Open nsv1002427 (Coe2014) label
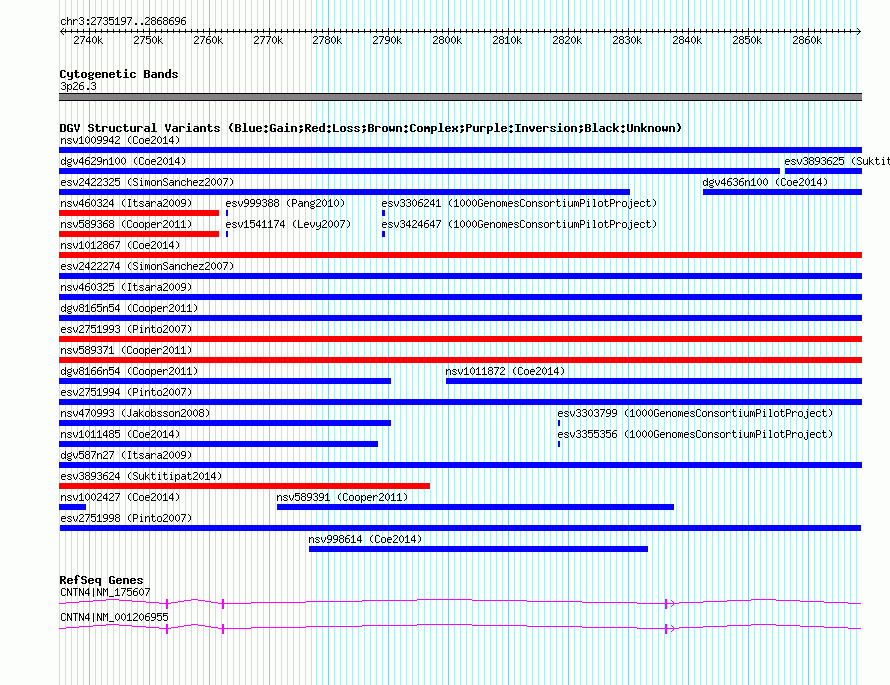 point(120,497)
